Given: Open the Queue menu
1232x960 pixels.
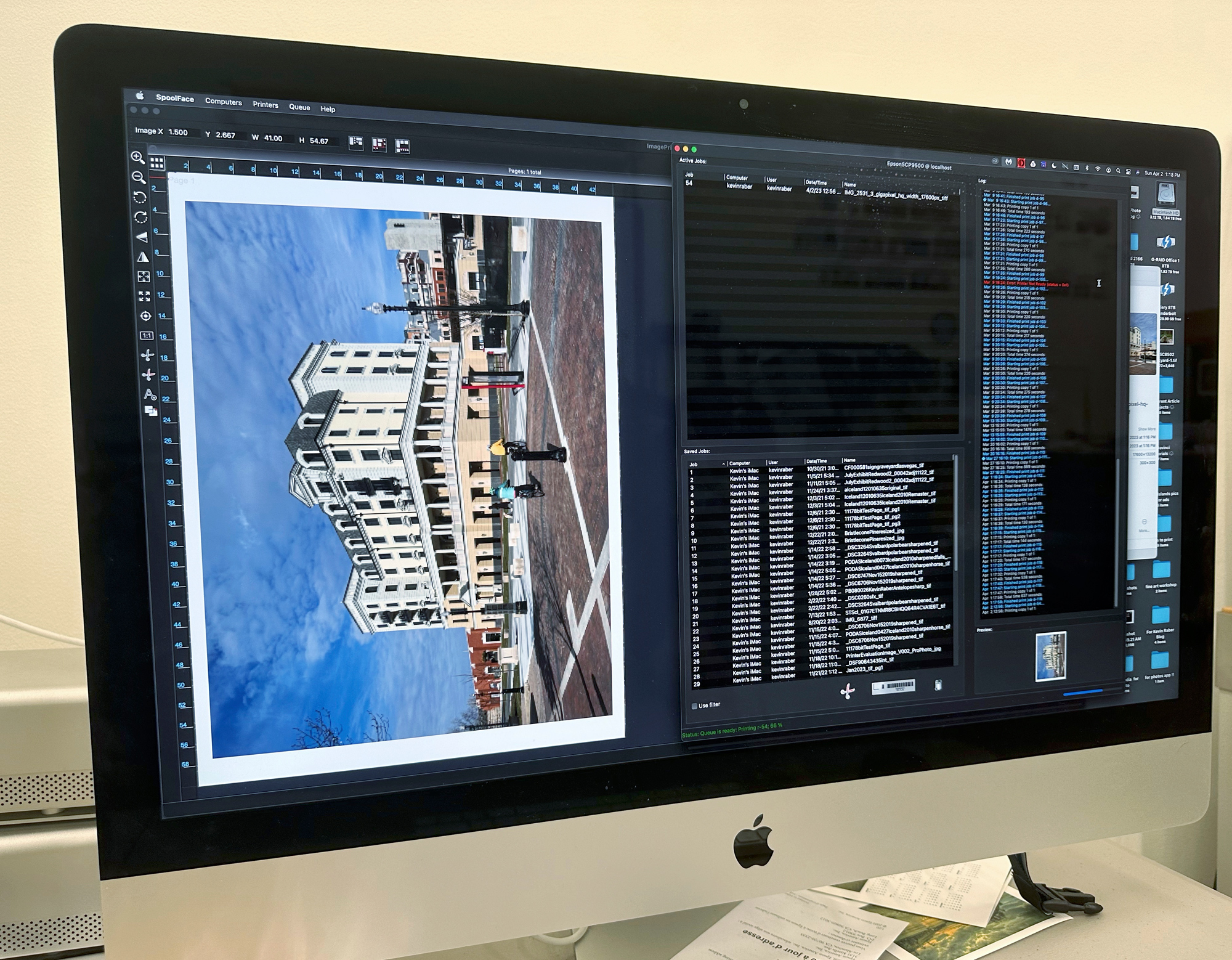Looking at the screenshot, I should click(300, 107).
